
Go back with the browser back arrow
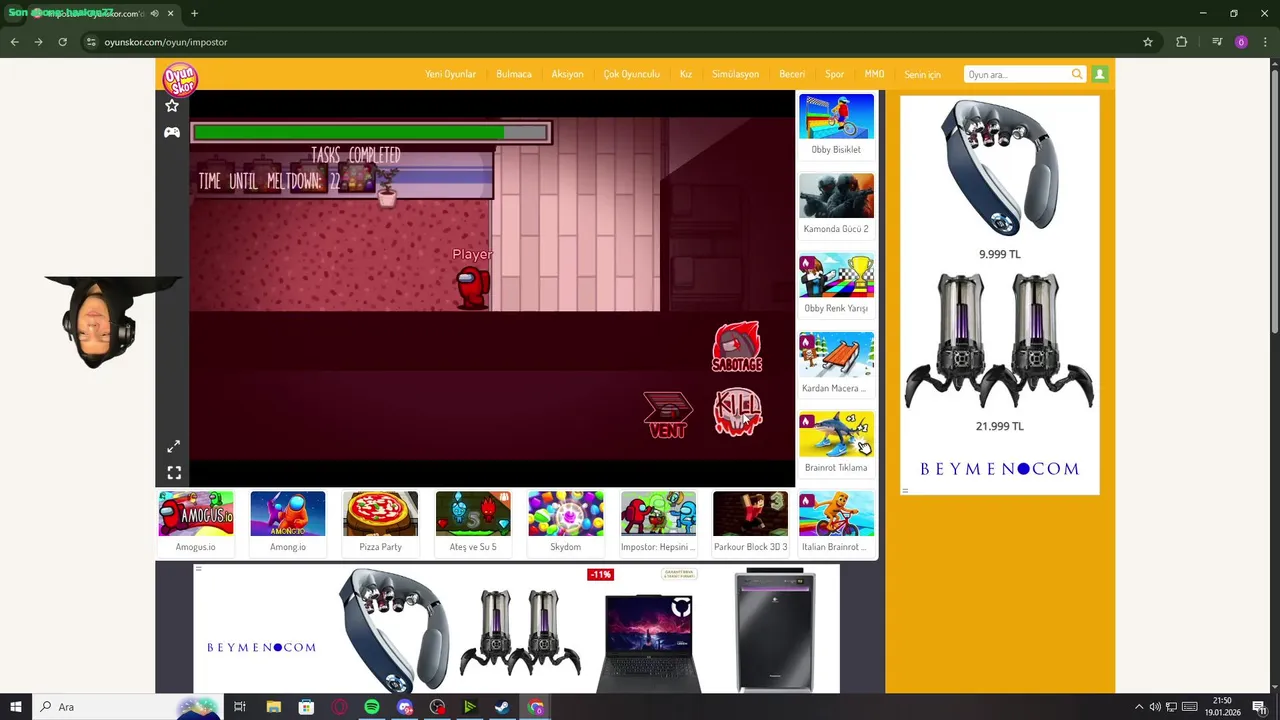(x=14, y=42)
